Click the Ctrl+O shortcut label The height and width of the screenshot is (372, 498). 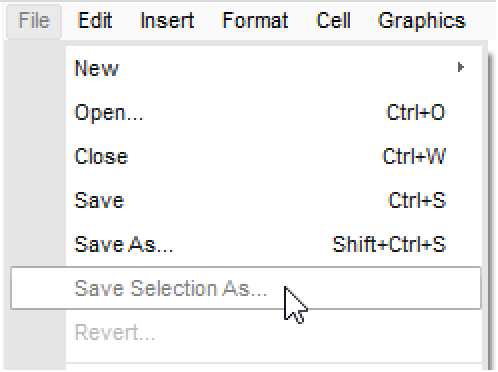tap(416, 112)
